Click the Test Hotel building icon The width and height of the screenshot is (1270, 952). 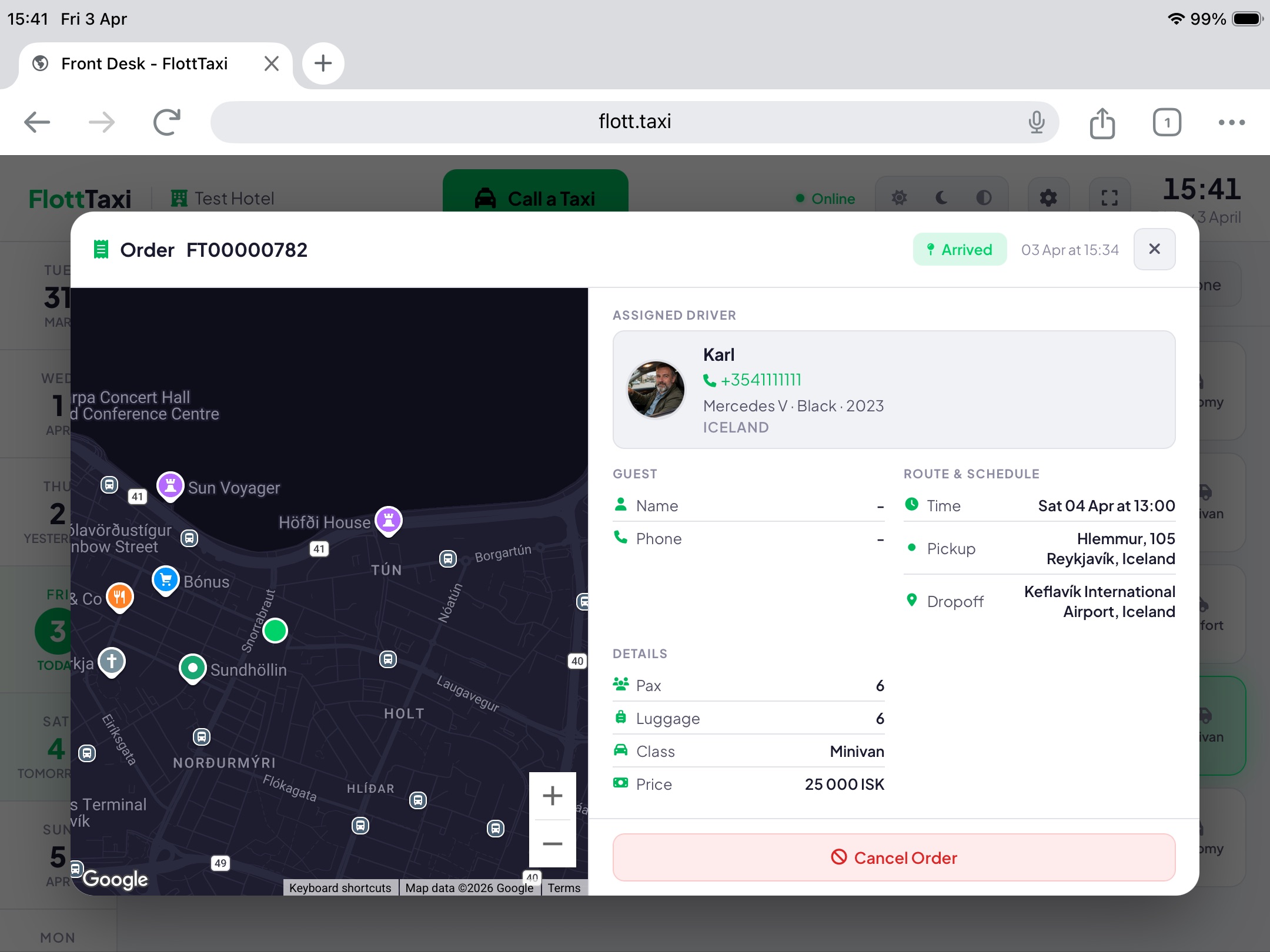178,197
